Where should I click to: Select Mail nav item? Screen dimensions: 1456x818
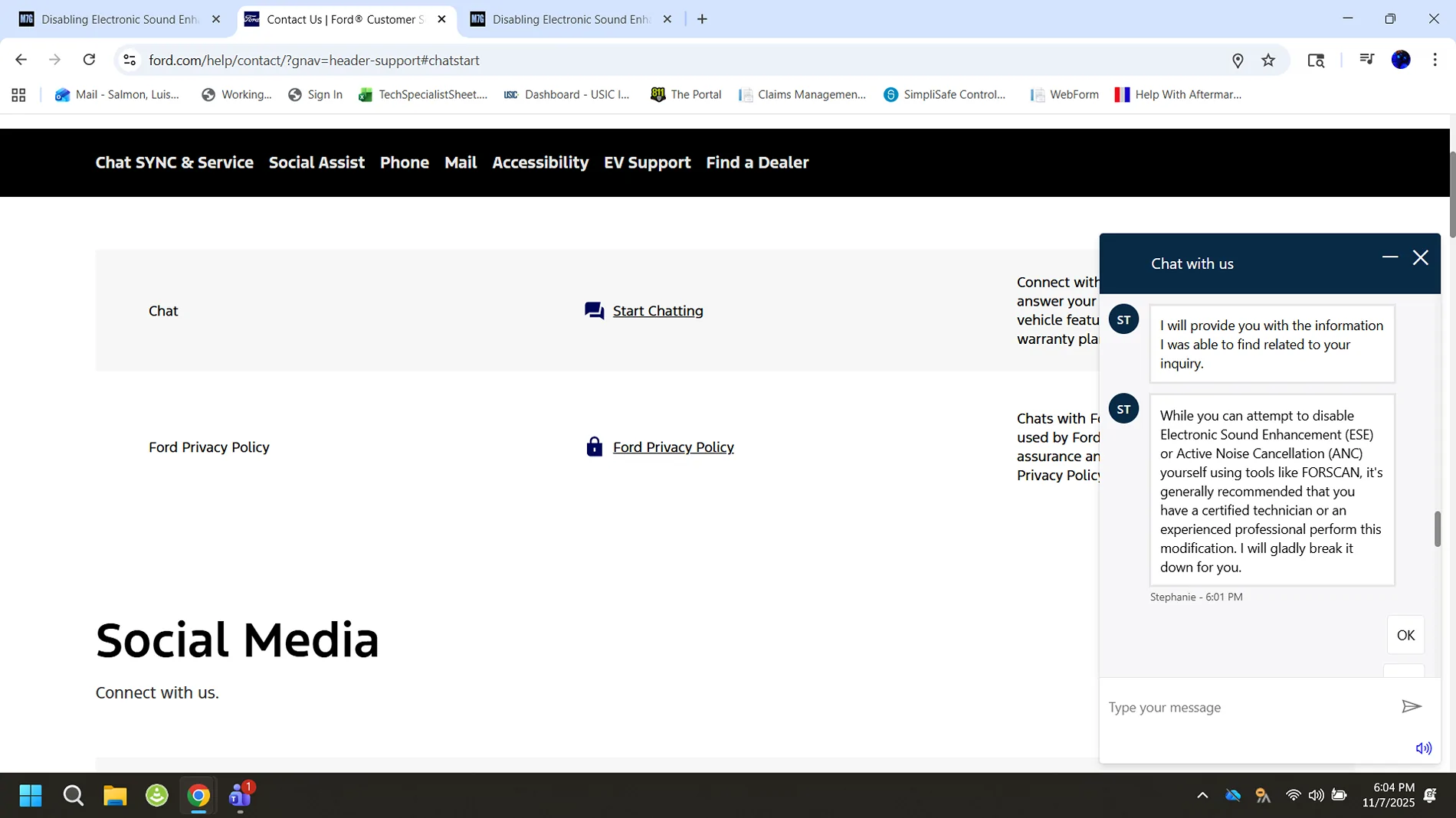click(461, 162)
